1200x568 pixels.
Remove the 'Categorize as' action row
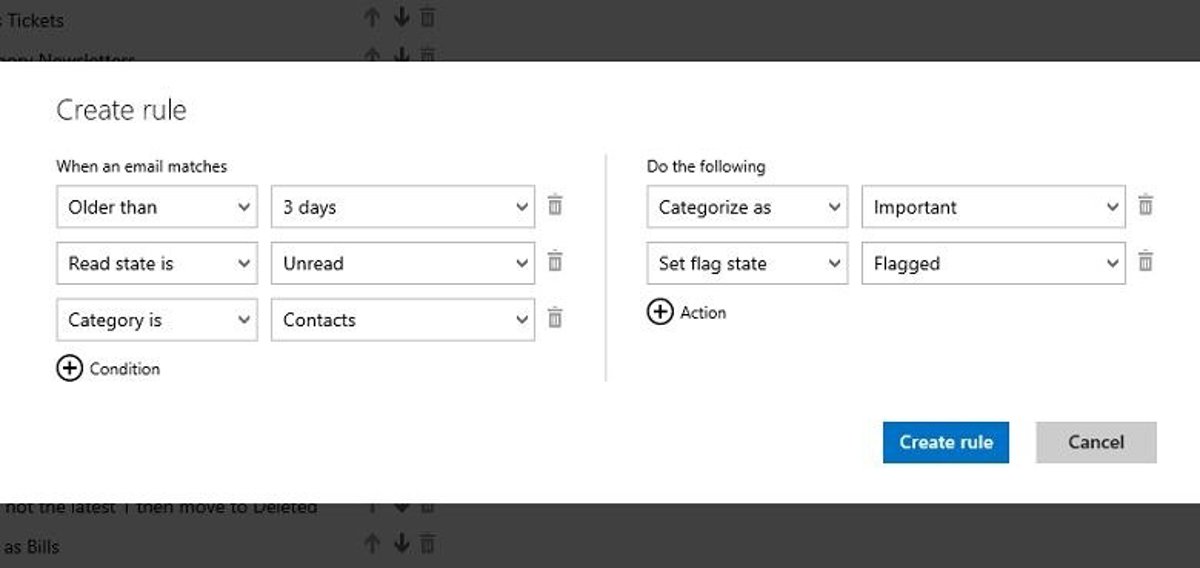pos(1146,206)
